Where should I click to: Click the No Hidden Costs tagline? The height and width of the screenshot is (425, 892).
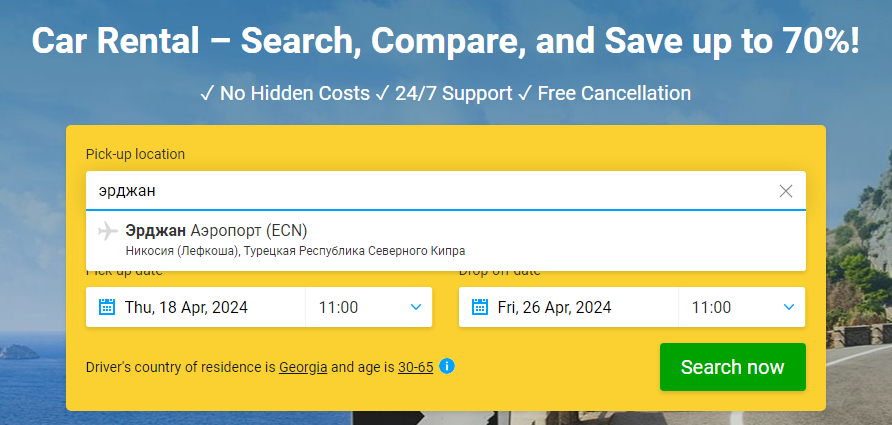[284, 93]
